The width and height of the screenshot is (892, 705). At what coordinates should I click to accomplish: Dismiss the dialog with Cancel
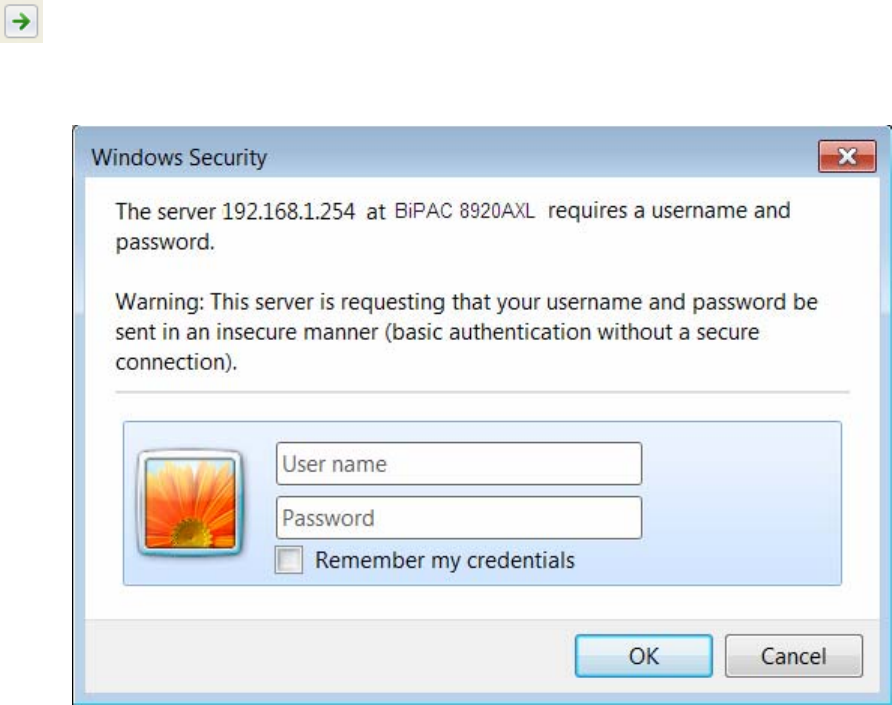(x=794, y=656)
